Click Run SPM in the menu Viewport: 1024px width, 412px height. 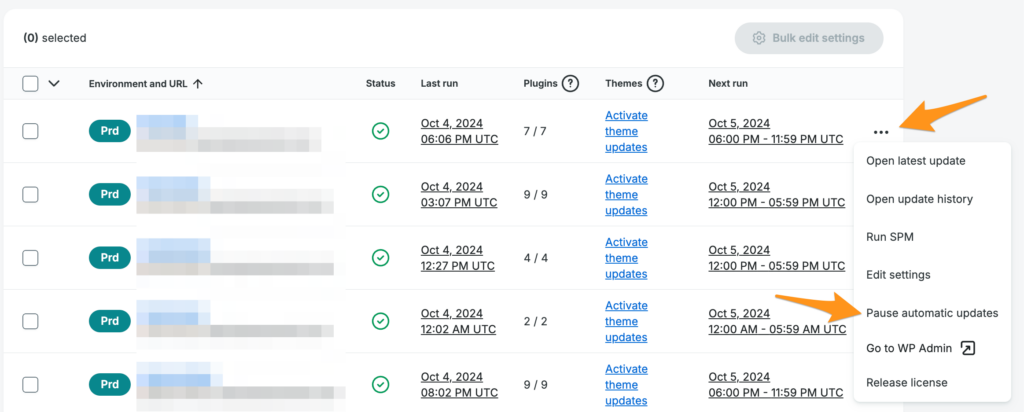click(x=889, y=237)
